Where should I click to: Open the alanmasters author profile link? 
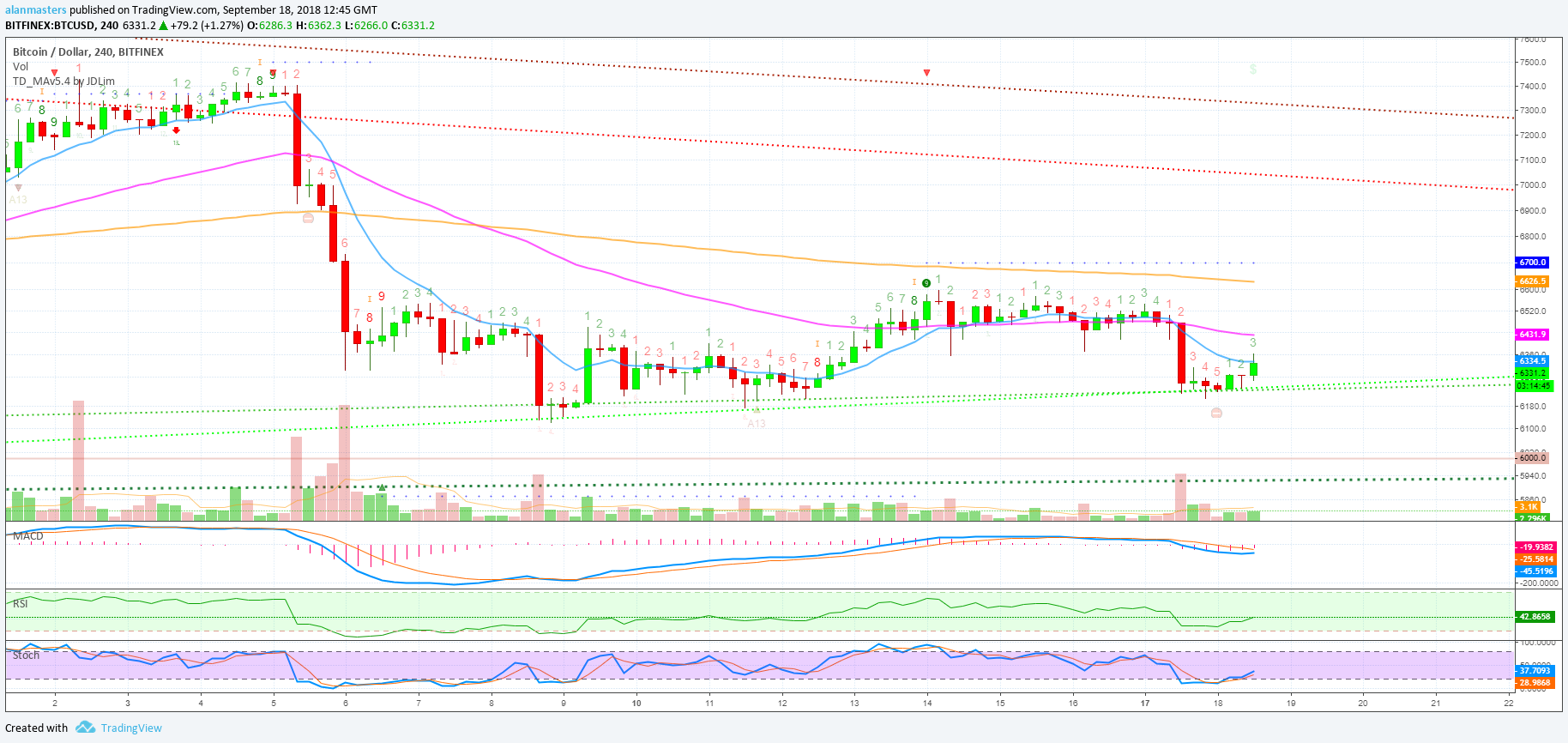tap(36, 10)
